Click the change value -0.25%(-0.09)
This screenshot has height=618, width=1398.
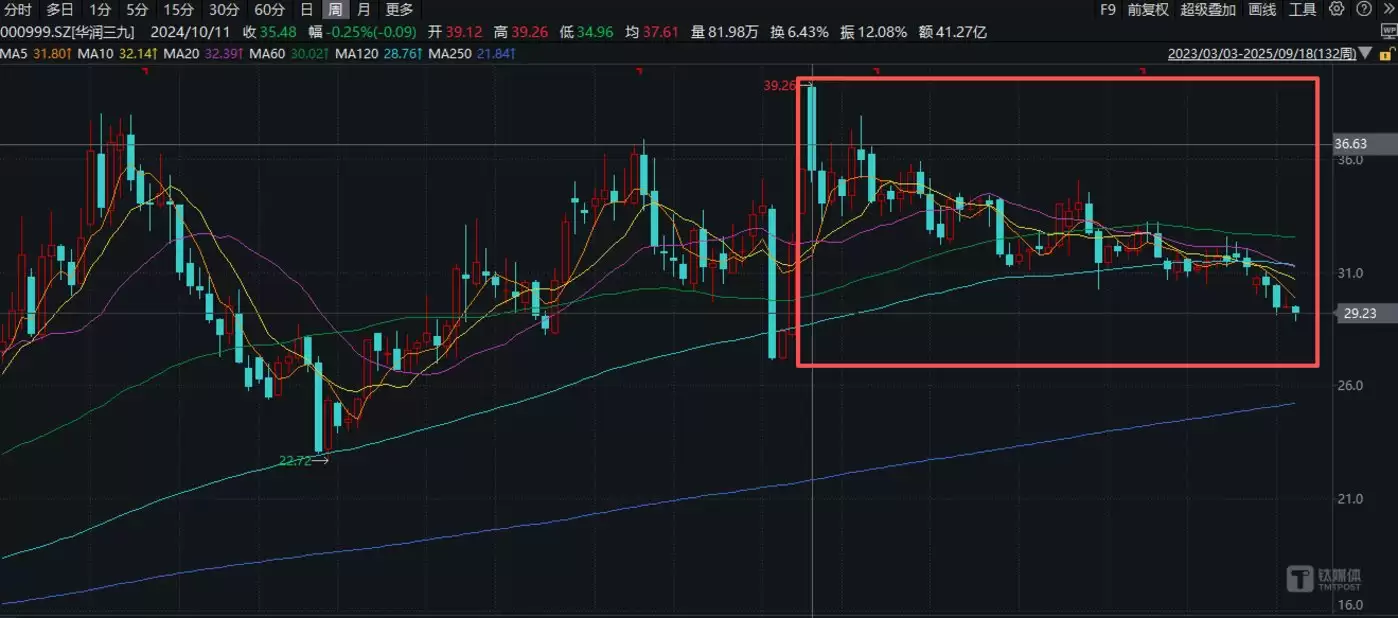pyautogui.click(x=372, y=32)
